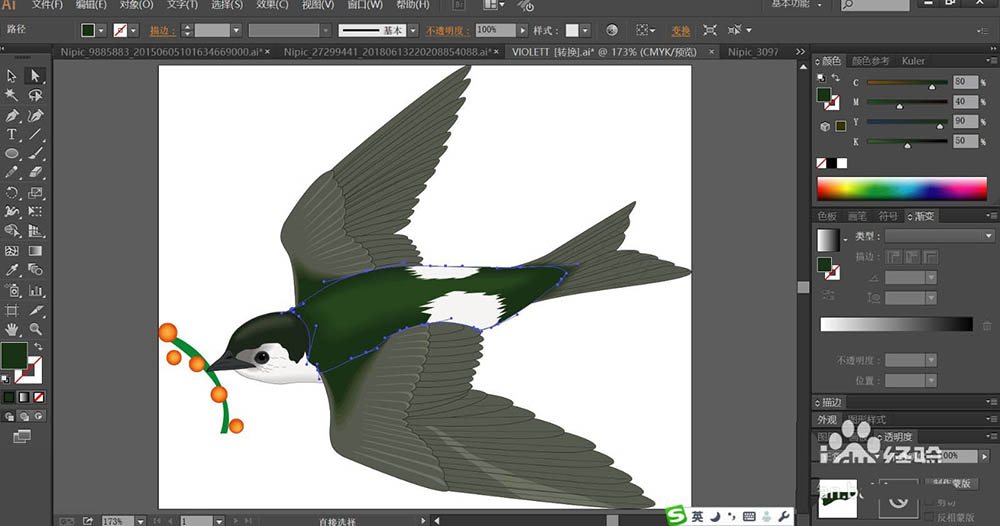
Task: Swap fill and stroke in toolbox
Action: point(39,346)
